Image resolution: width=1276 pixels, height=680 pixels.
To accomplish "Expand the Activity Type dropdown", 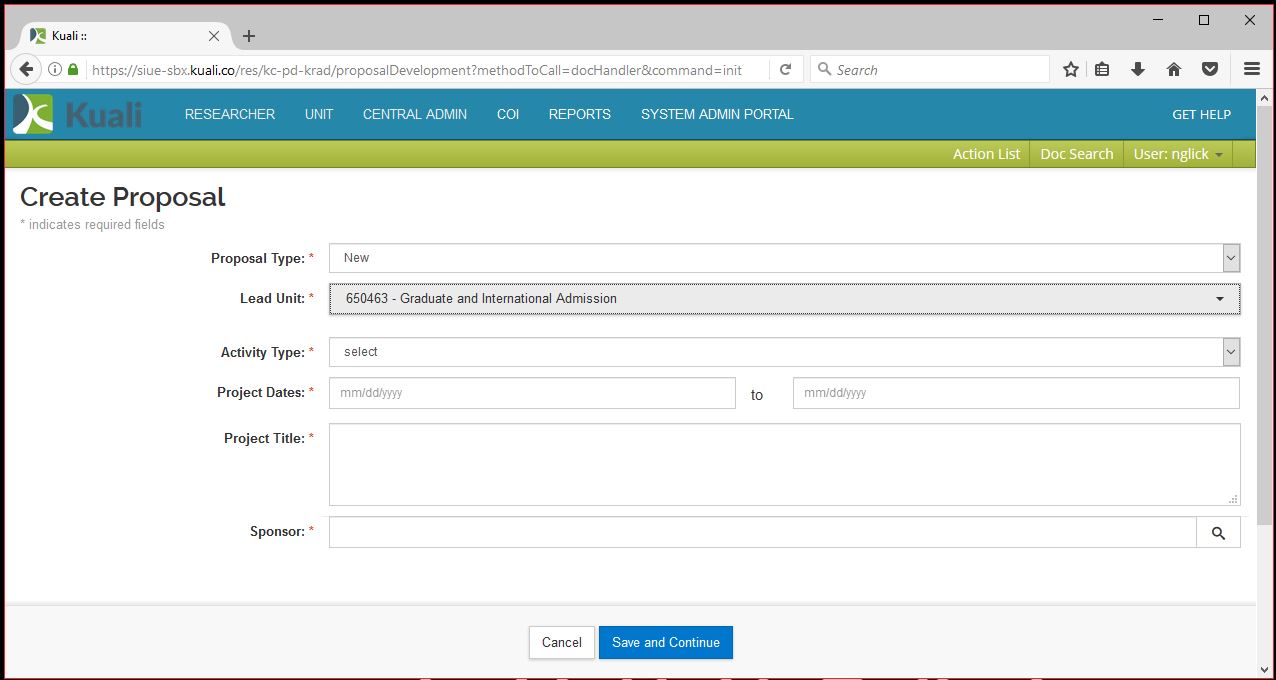I will tap(784, 352).
